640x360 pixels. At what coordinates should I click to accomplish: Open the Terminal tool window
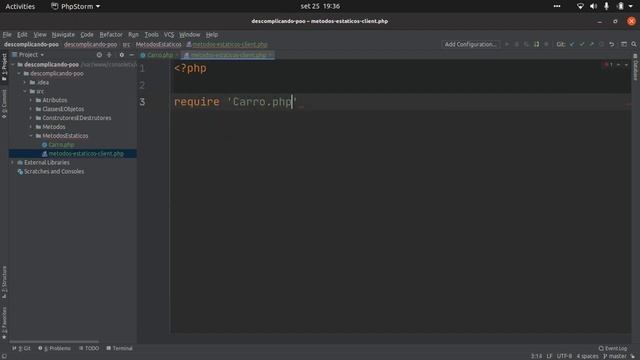(119, 348)
